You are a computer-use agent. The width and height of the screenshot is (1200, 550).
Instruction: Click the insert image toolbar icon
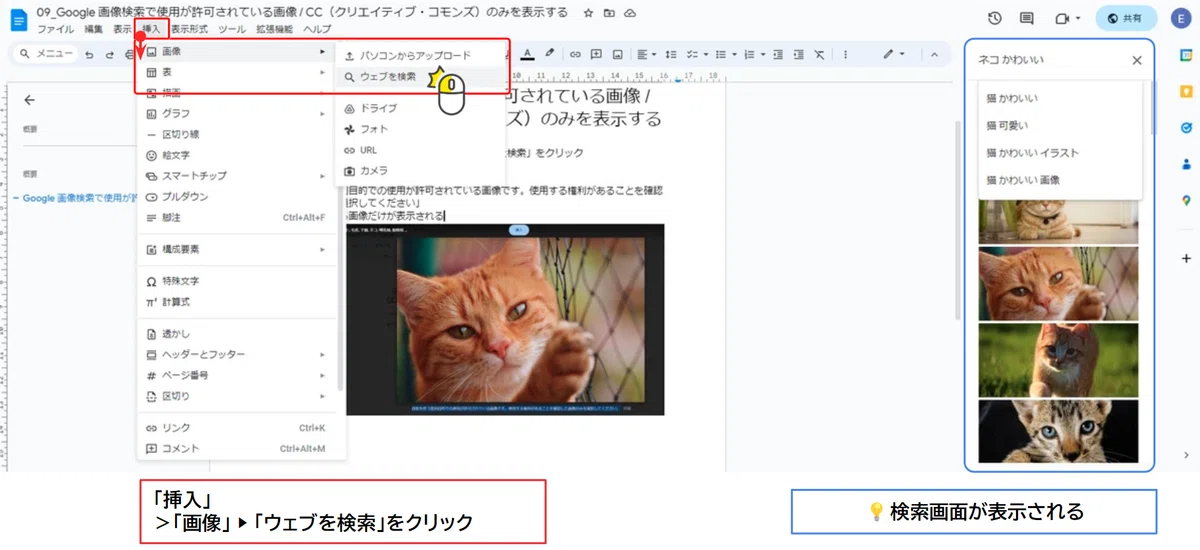[617, 54]
